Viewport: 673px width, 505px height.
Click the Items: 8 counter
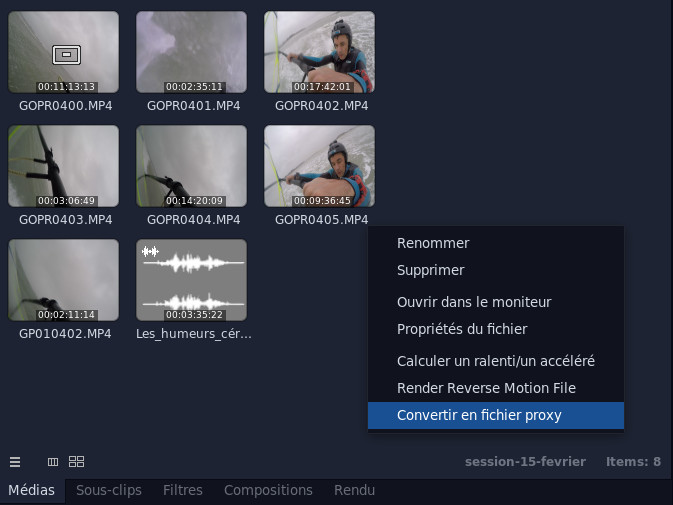tap(633, 462)
